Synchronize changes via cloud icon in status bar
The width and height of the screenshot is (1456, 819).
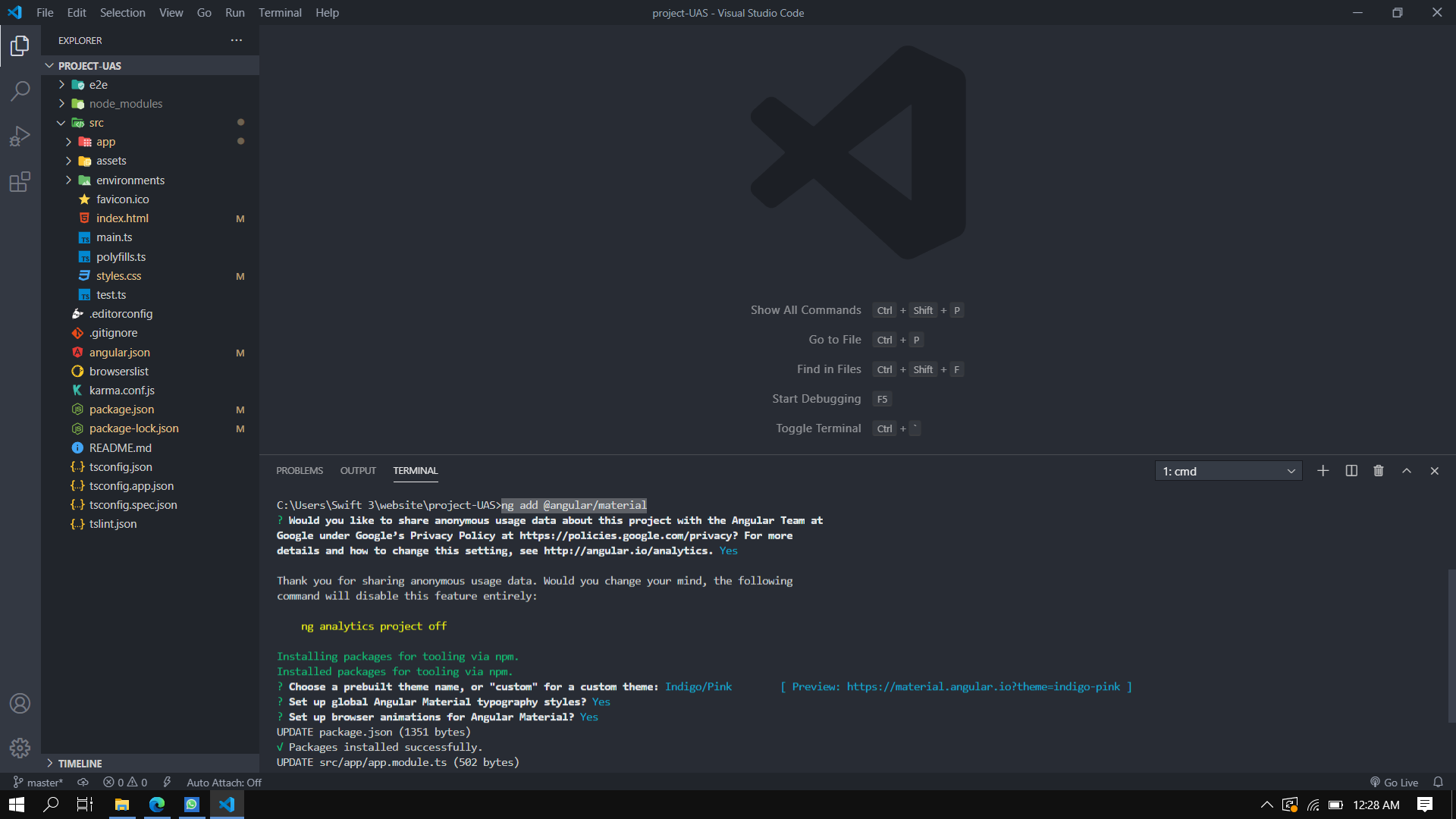83,783
